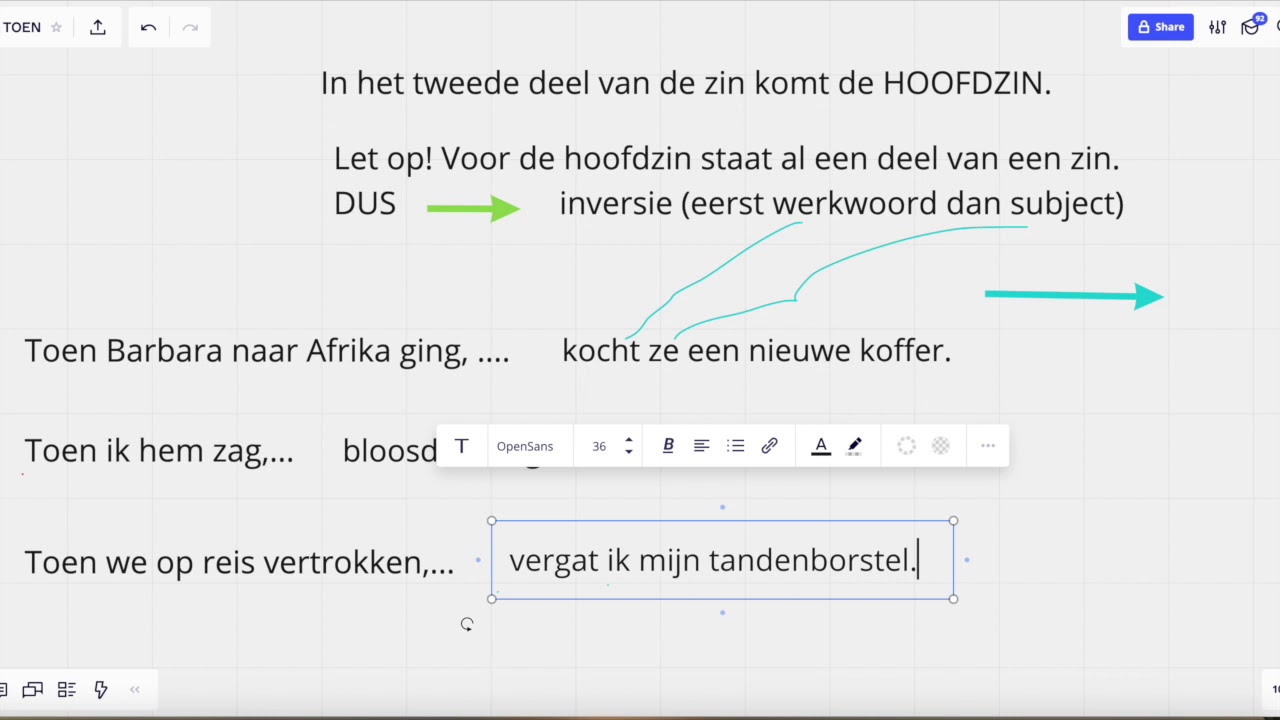Undo the last action

click(x=148, y=27)
